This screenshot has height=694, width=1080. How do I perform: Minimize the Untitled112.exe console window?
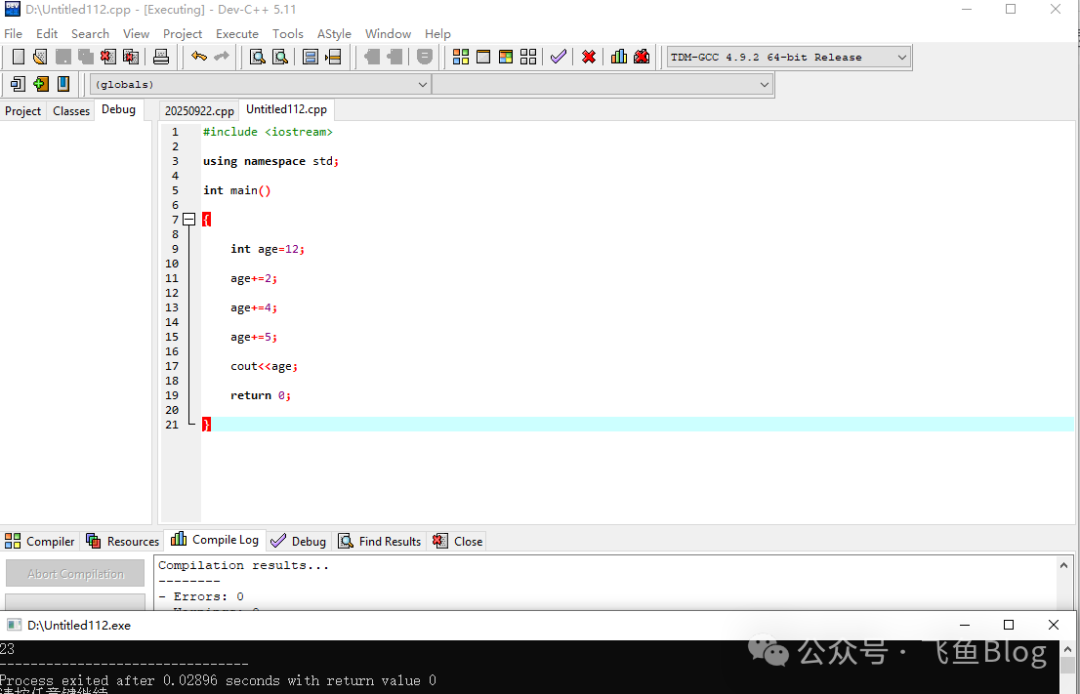(x=964, y=625)
